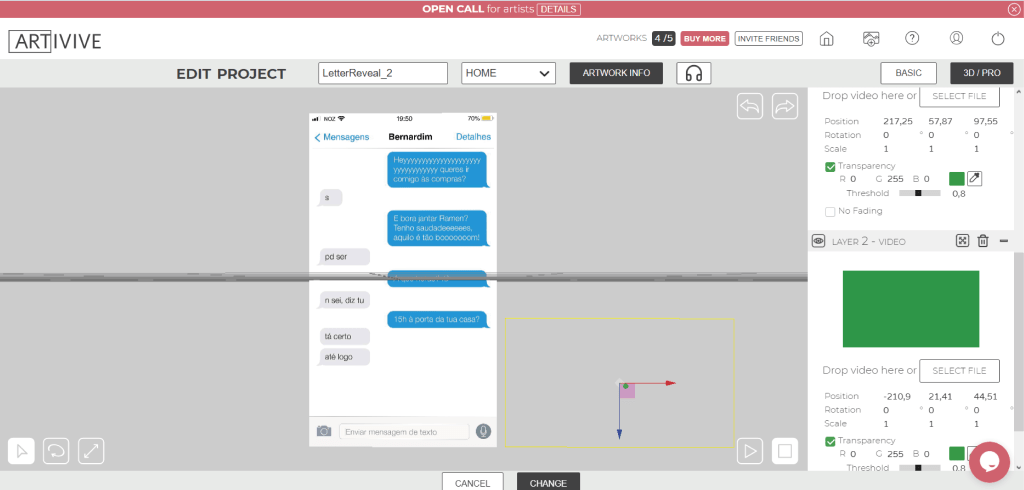The image size is (1024, 490).
Task: Open the help question mark icon
Action: click(912, 39)
